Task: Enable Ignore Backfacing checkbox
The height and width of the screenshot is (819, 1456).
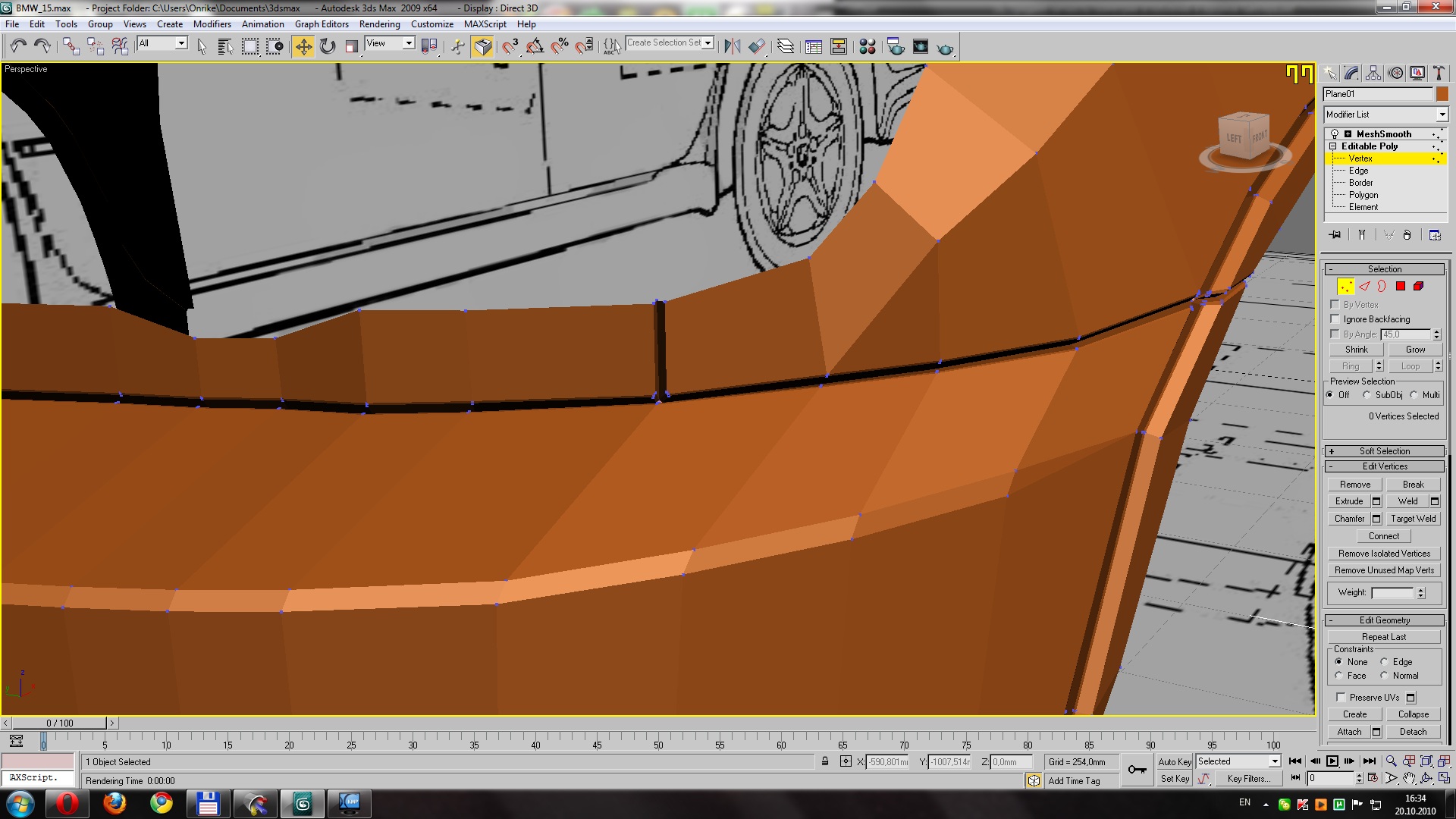Action: click(x=1335, y=319)
